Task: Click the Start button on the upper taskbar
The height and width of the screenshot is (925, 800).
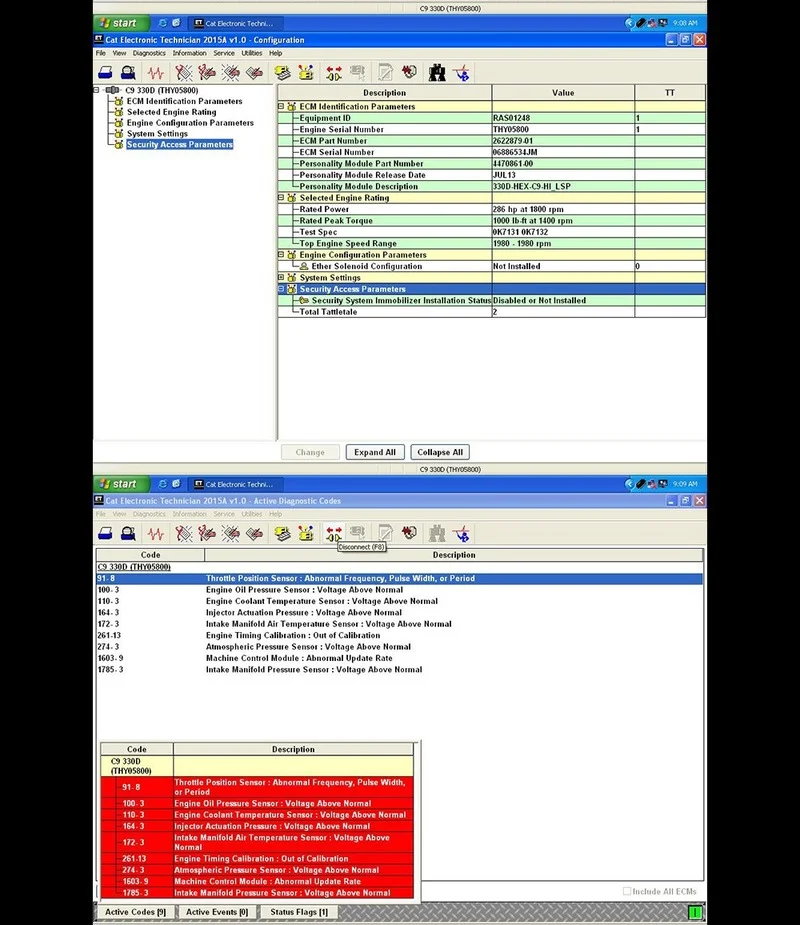Action: click(x=121, y=23)
